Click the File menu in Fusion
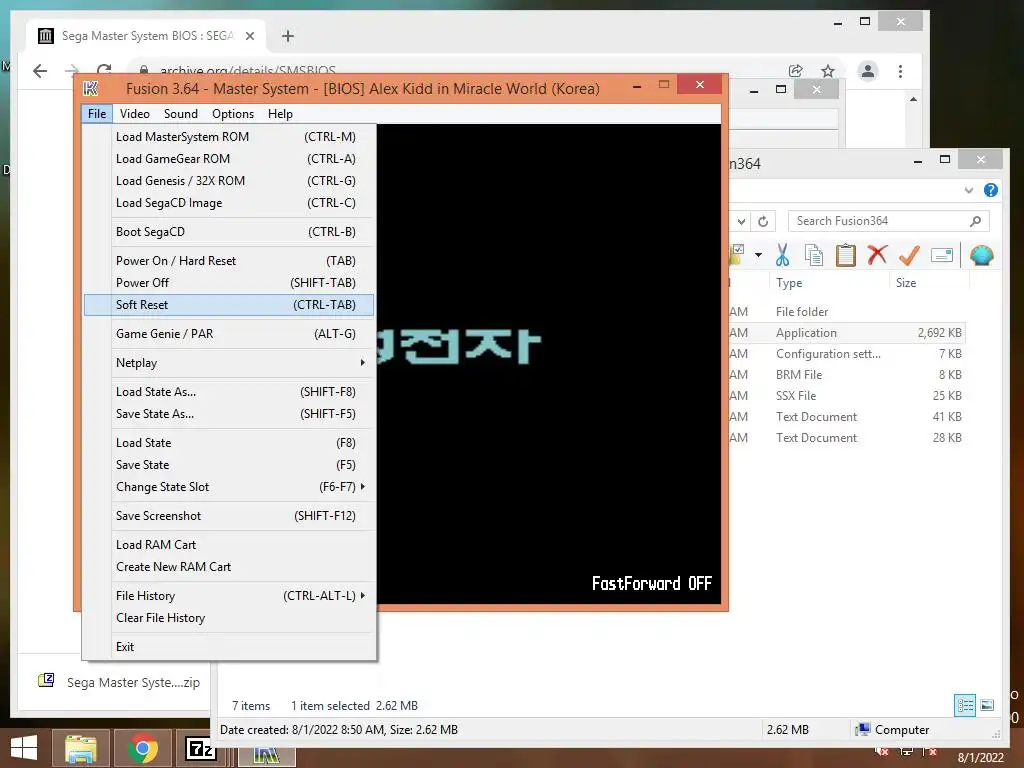The height and width of the screenshot is (768, 1024). 97,114
